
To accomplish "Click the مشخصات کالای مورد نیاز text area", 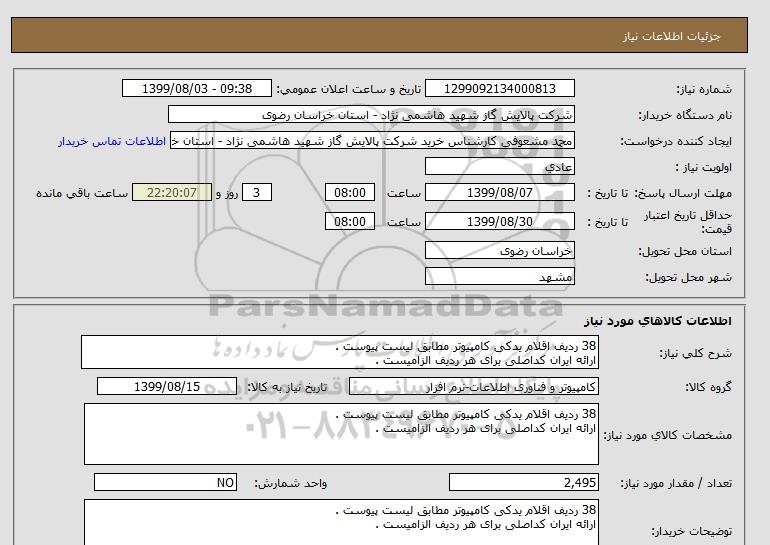I will pos(341,434).
